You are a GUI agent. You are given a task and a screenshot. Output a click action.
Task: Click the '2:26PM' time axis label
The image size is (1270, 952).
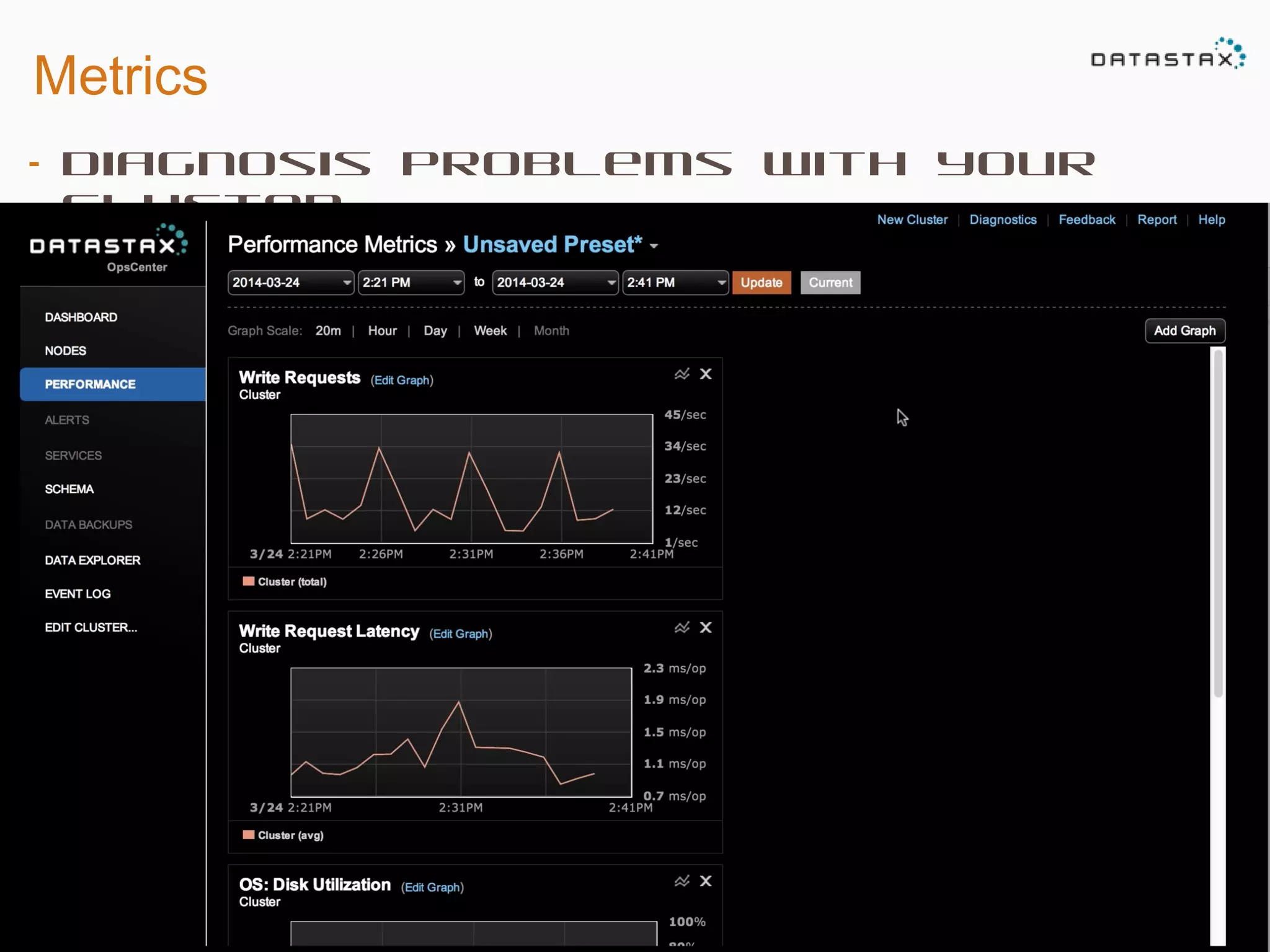[381, 554]
